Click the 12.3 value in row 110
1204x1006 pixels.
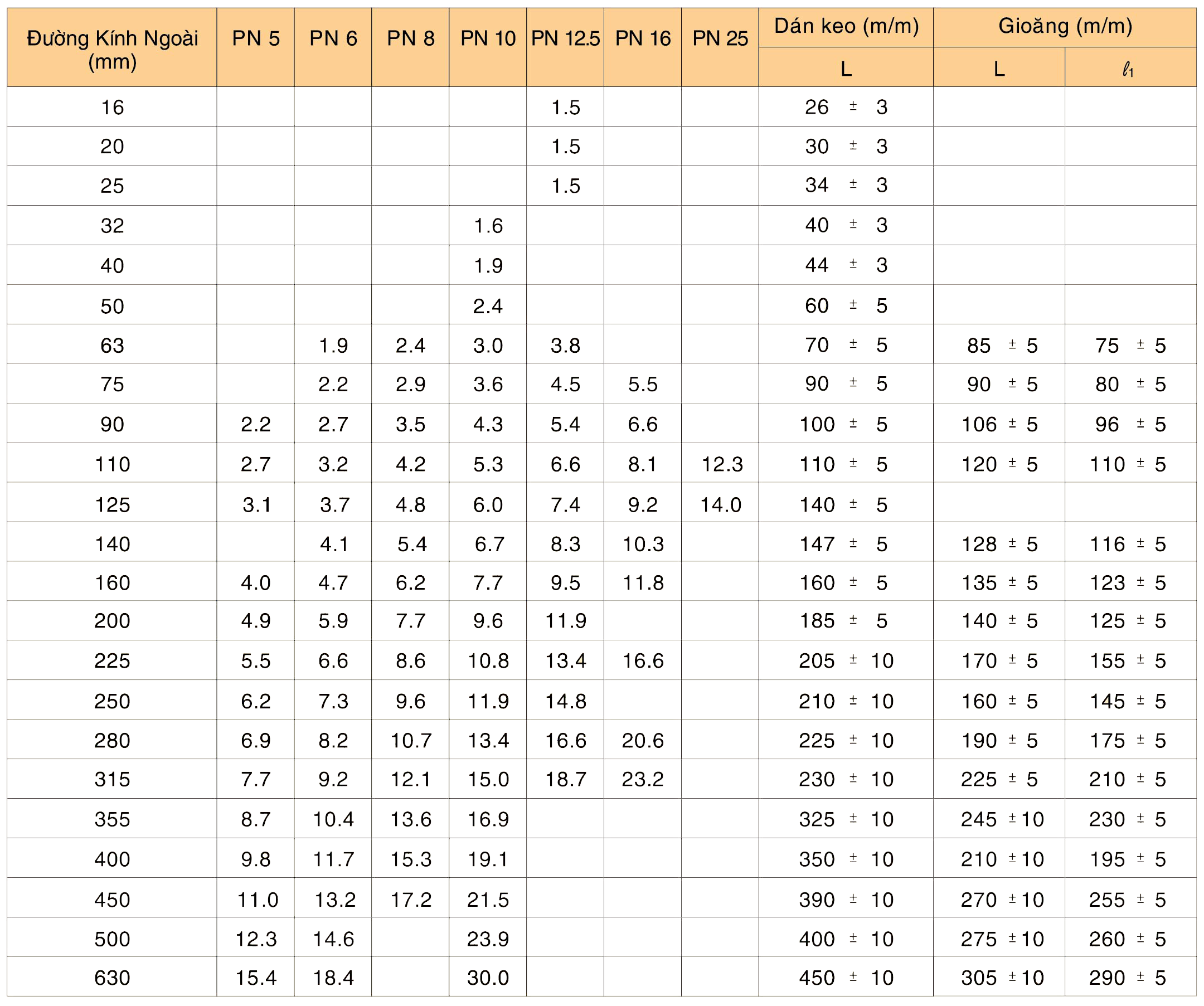click(x=722, y=464)
